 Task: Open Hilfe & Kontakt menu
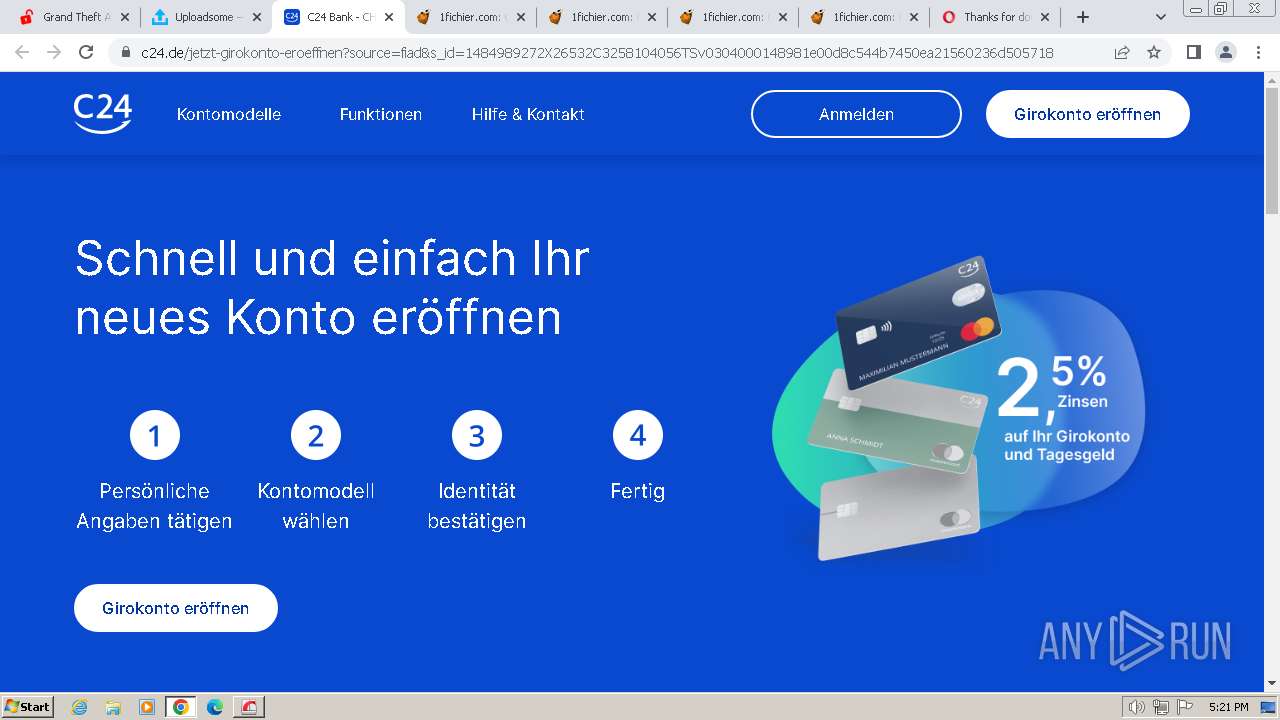pyautogui.click(x=528, y=114)
